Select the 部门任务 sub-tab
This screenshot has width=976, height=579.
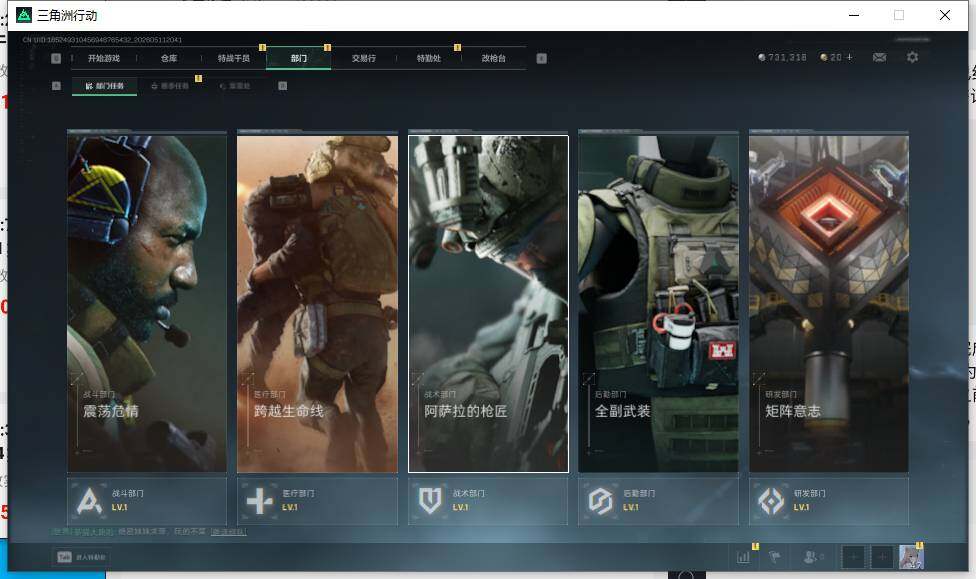click(x=105, y=86)
